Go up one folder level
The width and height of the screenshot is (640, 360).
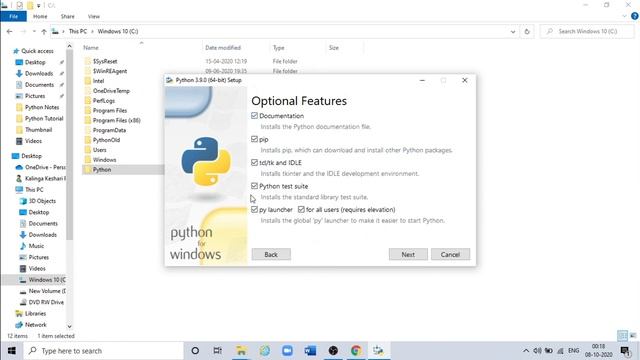44,31
